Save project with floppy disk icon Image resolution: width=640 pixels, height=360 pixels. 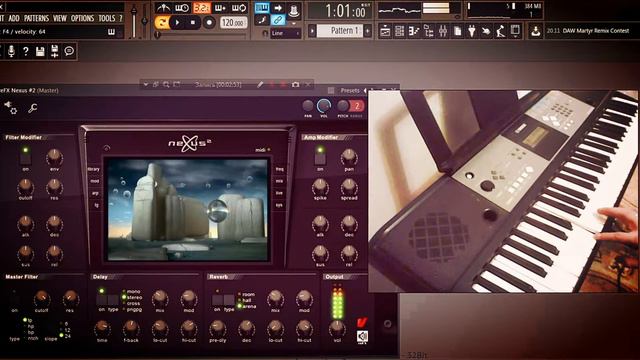40,51
